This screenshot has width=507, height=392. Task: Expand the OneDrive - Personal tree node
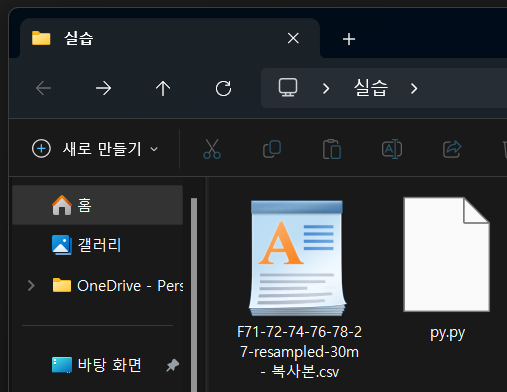pos(31,286)
